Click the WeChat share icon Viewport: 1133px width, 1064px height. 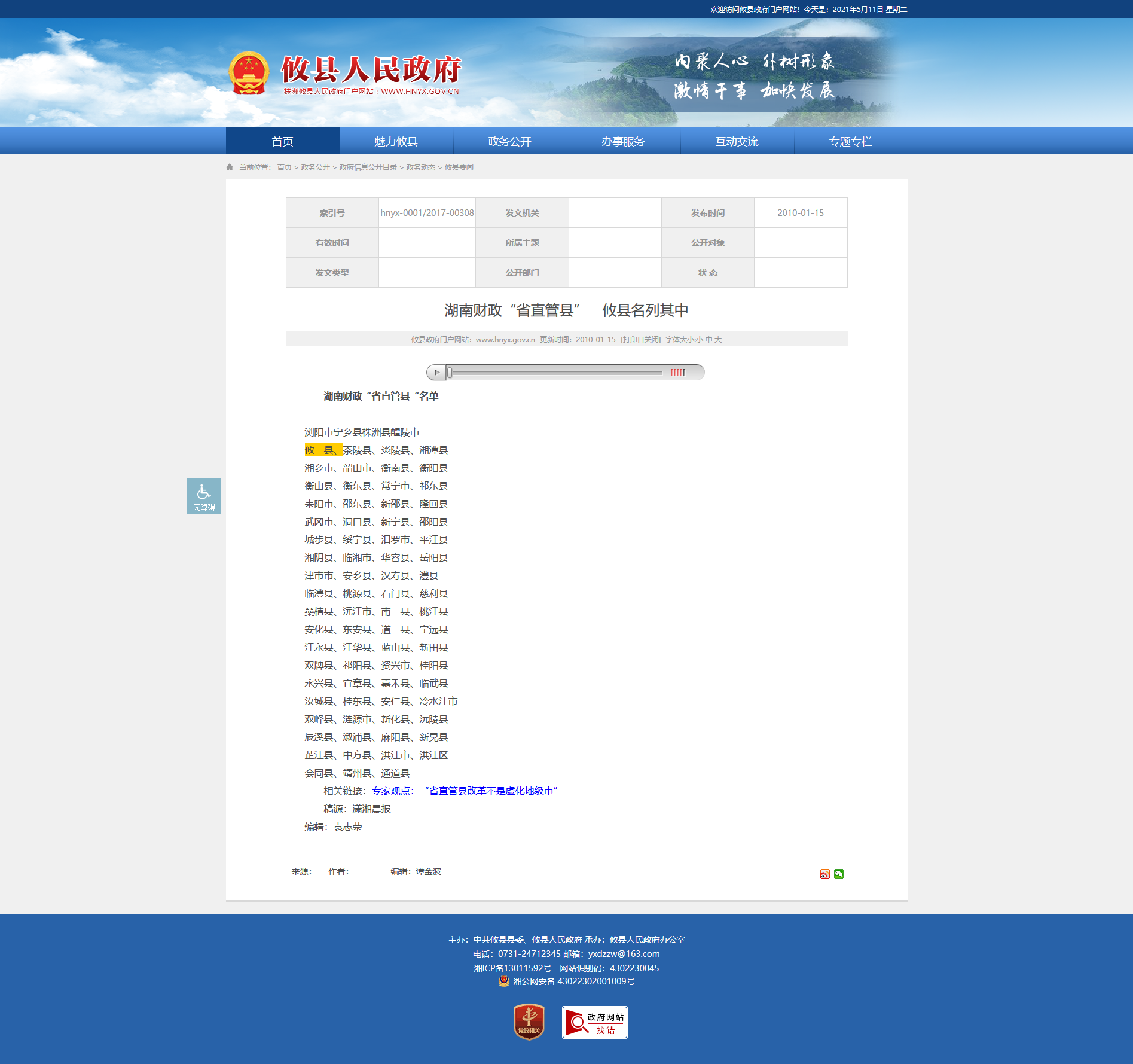[839, 874]
